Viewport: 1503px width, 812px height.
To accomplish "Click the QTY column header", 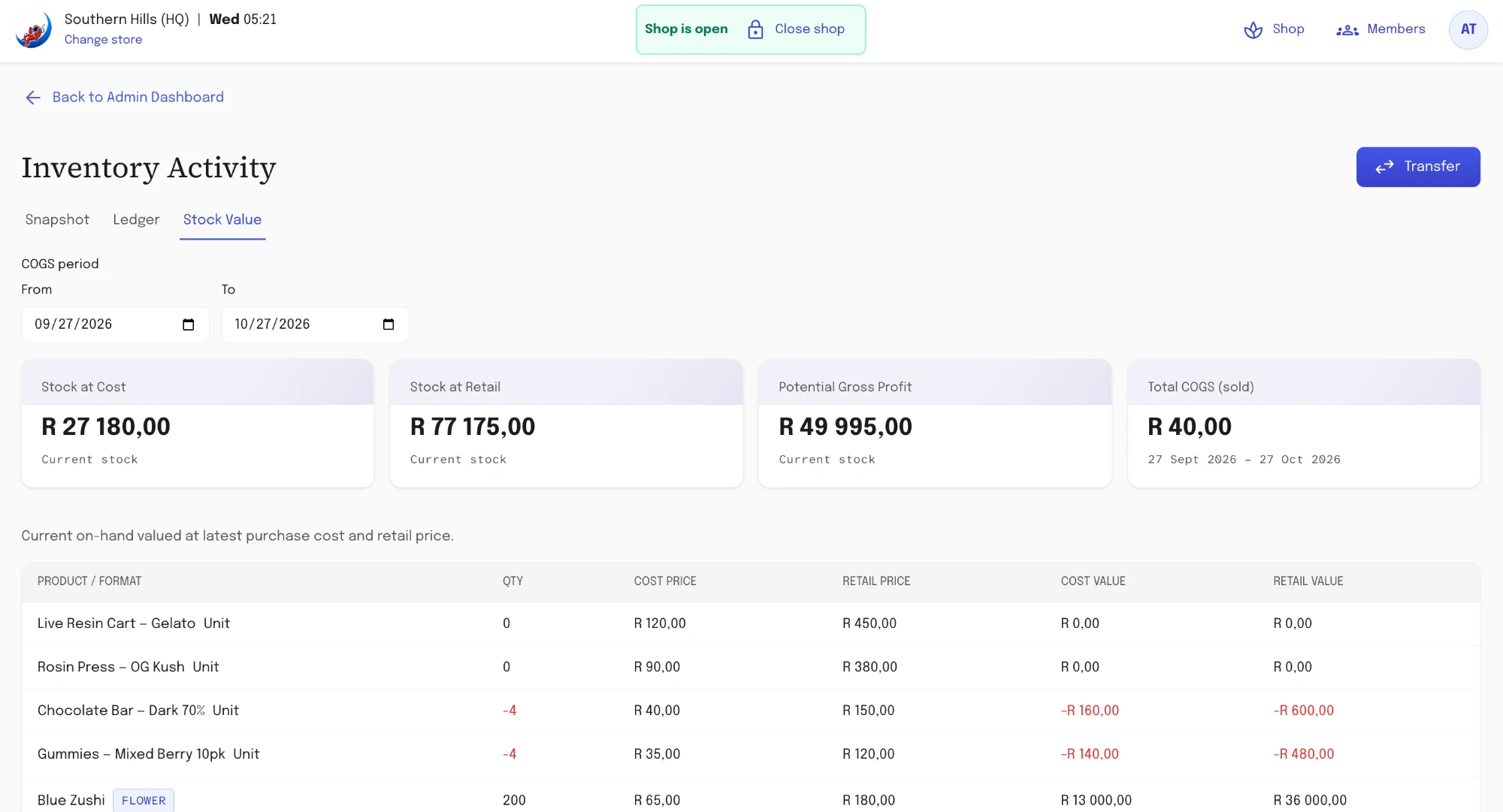I will pos(513,581).
